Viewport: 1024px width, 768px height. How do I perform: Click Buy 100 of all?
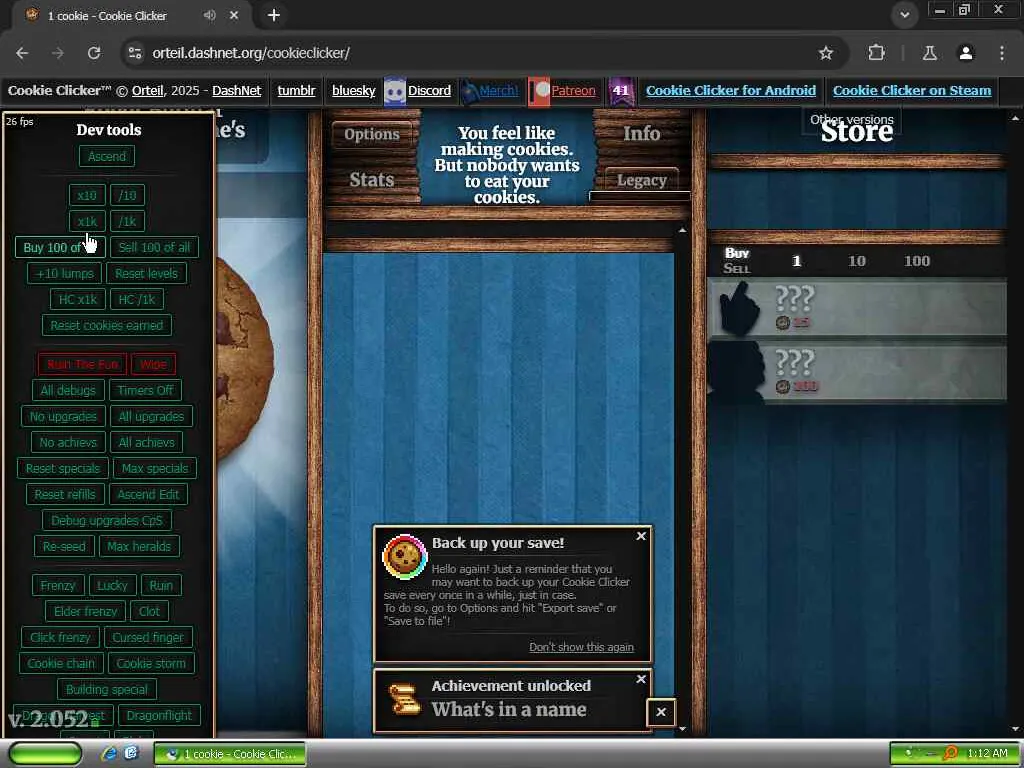pyautogui.click(x=60, y=248)
